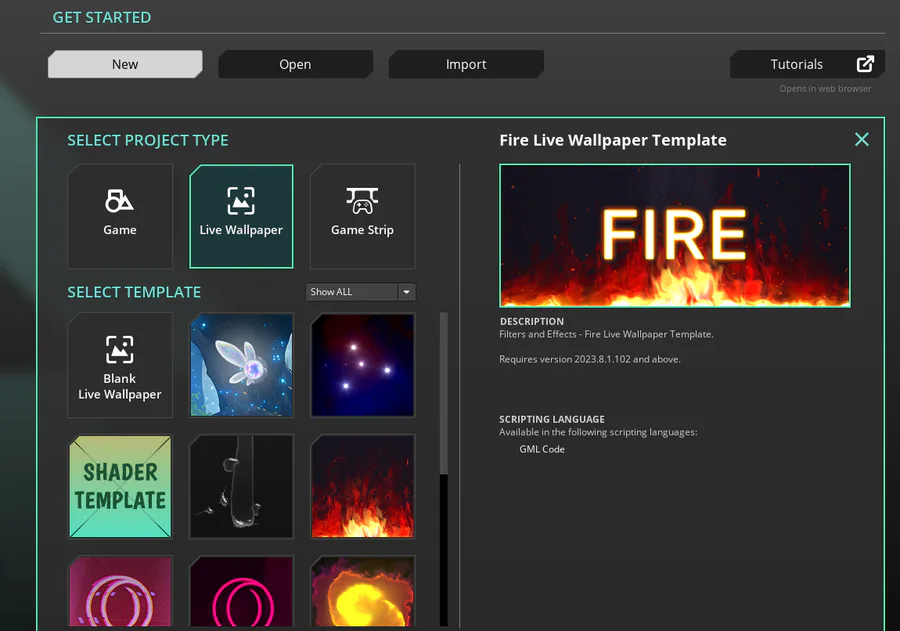
Task: Close the template details panel
Action: point(862,140)
